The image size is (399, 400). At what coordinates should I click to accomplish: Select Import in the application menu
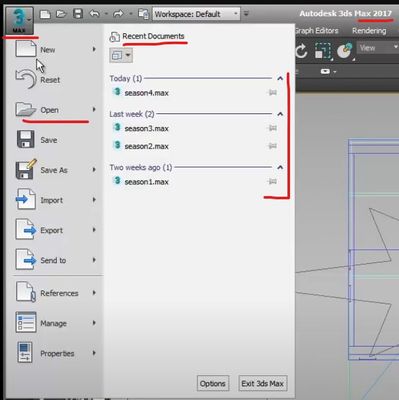pyautogui.click(x=56, y=200)
